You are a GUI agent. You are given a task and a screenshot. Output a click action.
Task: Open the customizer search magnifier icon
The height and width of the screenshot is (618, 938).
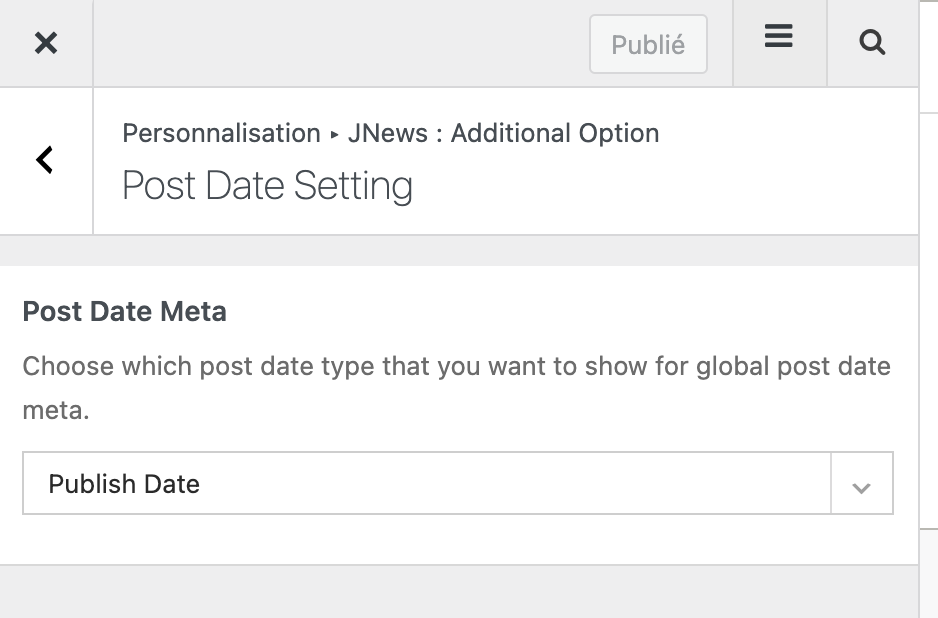coord(872,42)
